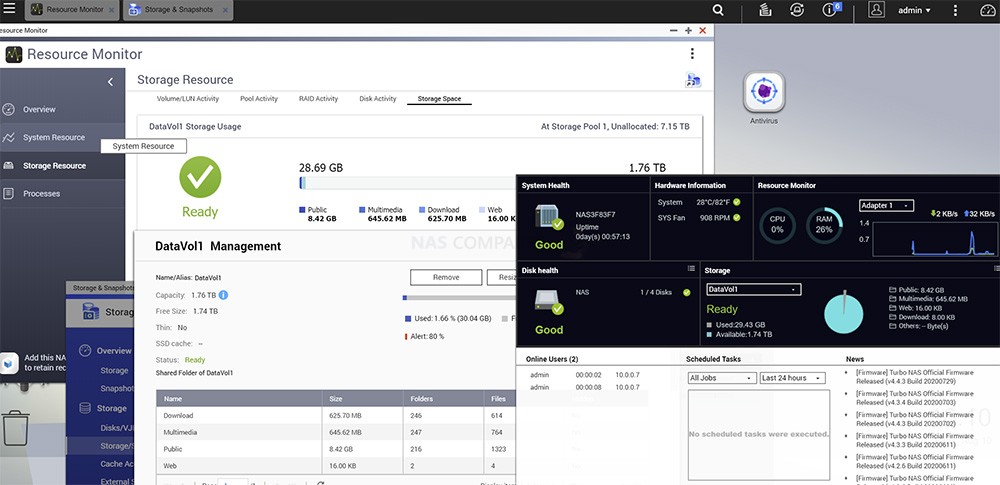Image resolution: width=1000 pixels, height=485 pixels.
Task: Open the DataVol1 dropdown in Storage widget
Action: tap(753, 289)
